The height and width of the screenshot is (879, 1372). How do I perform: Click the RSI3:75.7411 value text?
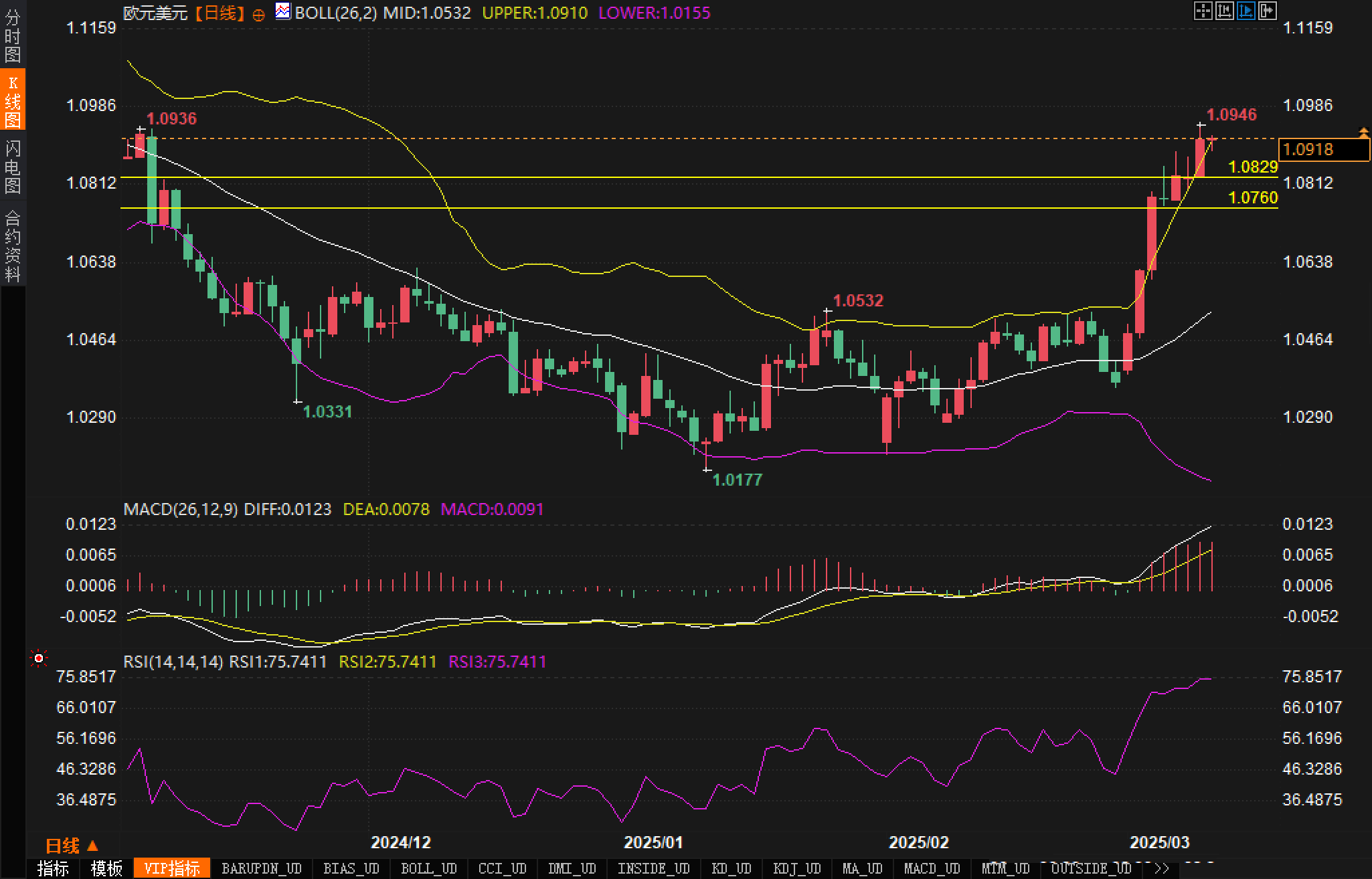(x=497, y=662)
